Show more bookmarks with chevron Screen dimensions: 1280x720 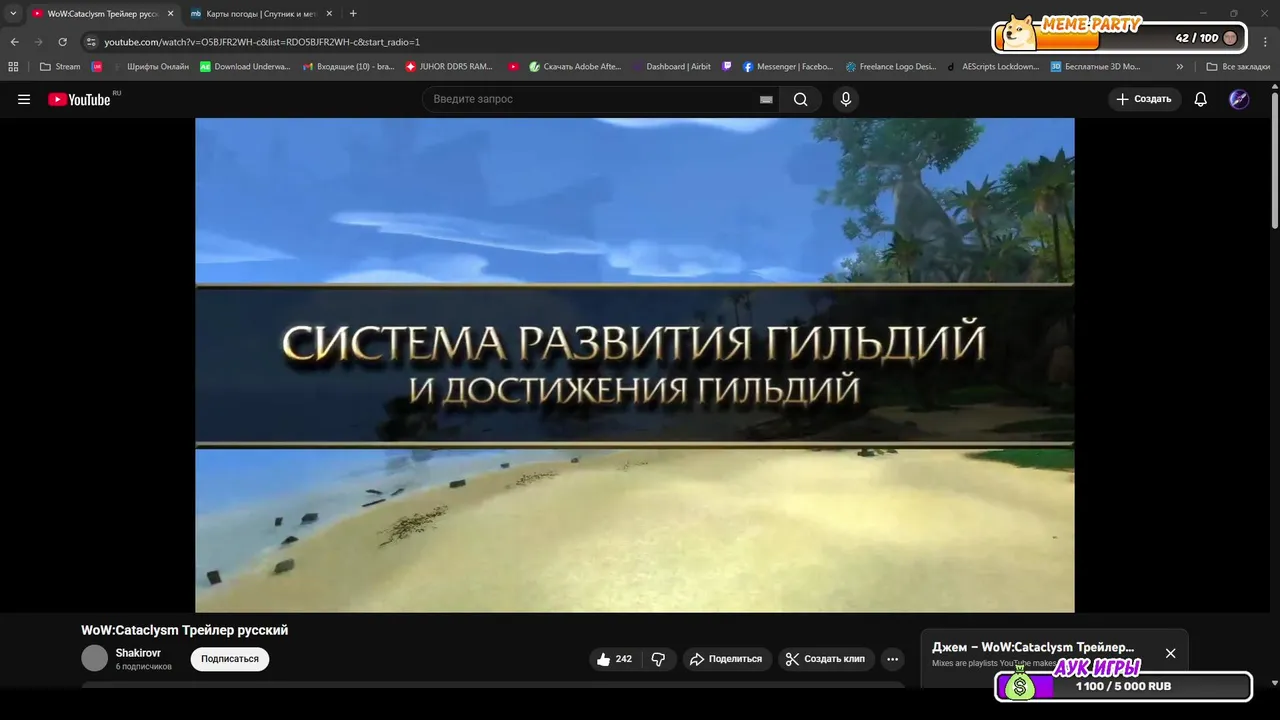1180,67
